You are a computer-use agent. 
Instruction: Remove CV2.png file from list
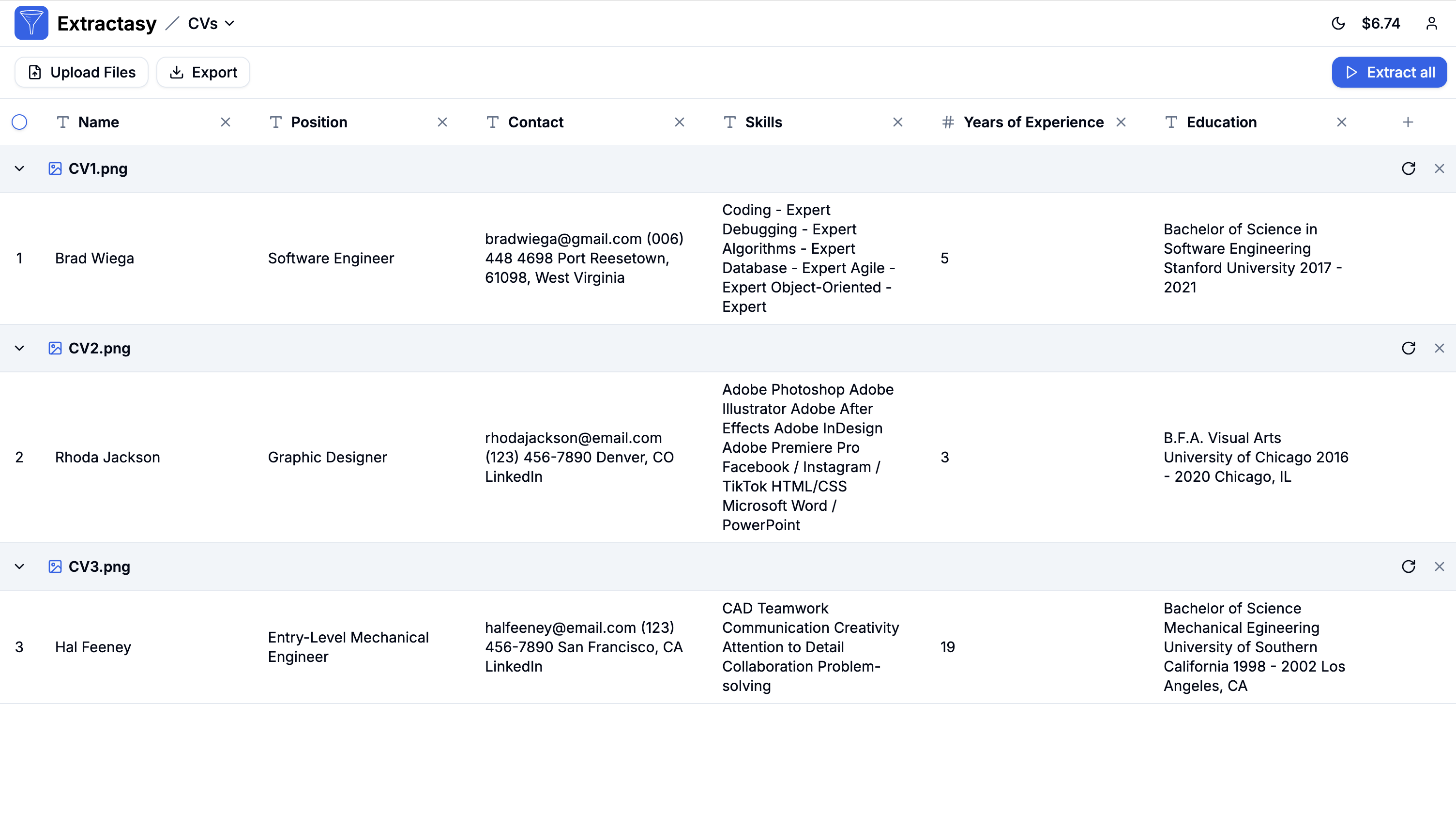[x=1439, y=348]
